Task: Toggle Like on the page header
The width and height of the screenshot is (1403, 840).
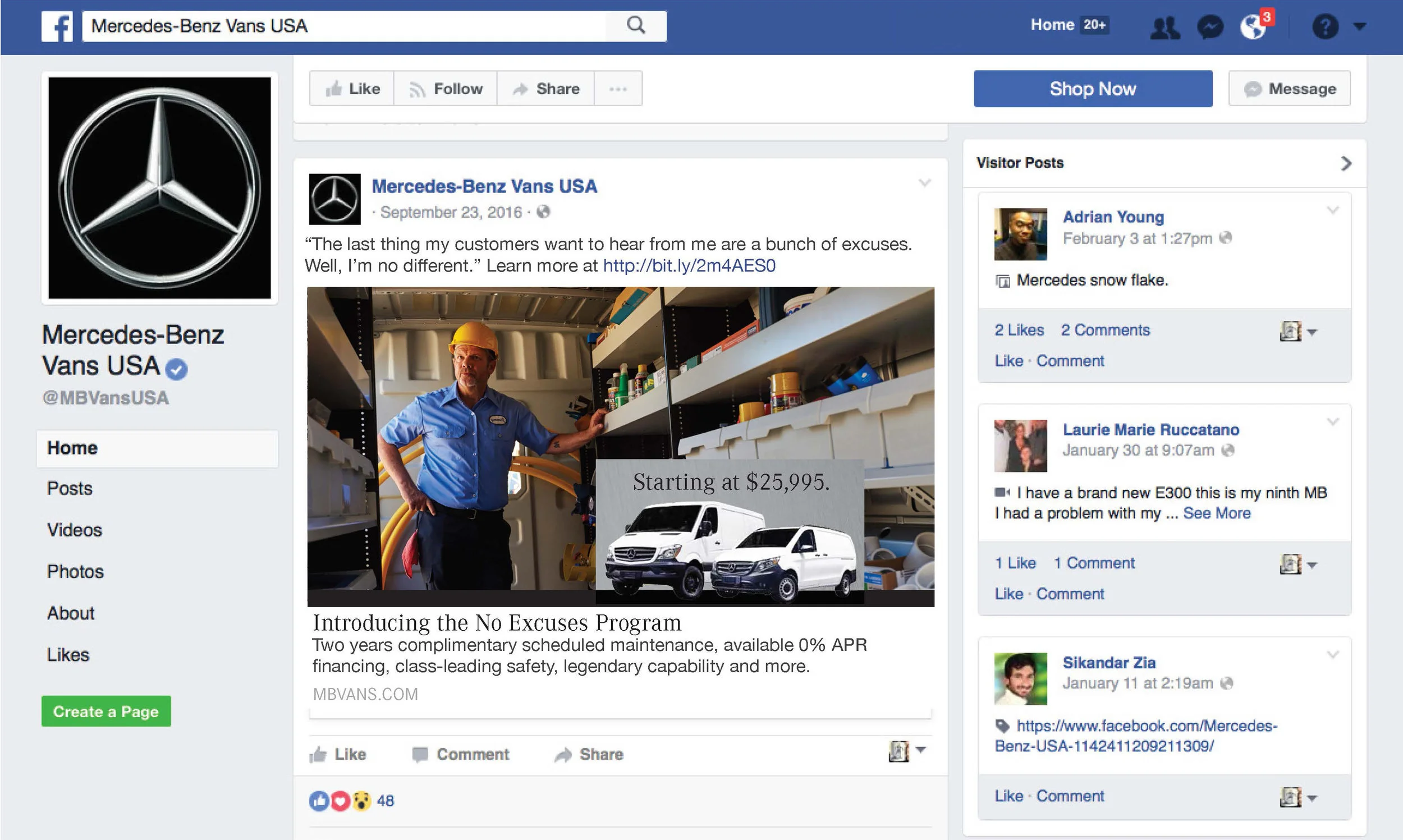Action: point(352,89)
